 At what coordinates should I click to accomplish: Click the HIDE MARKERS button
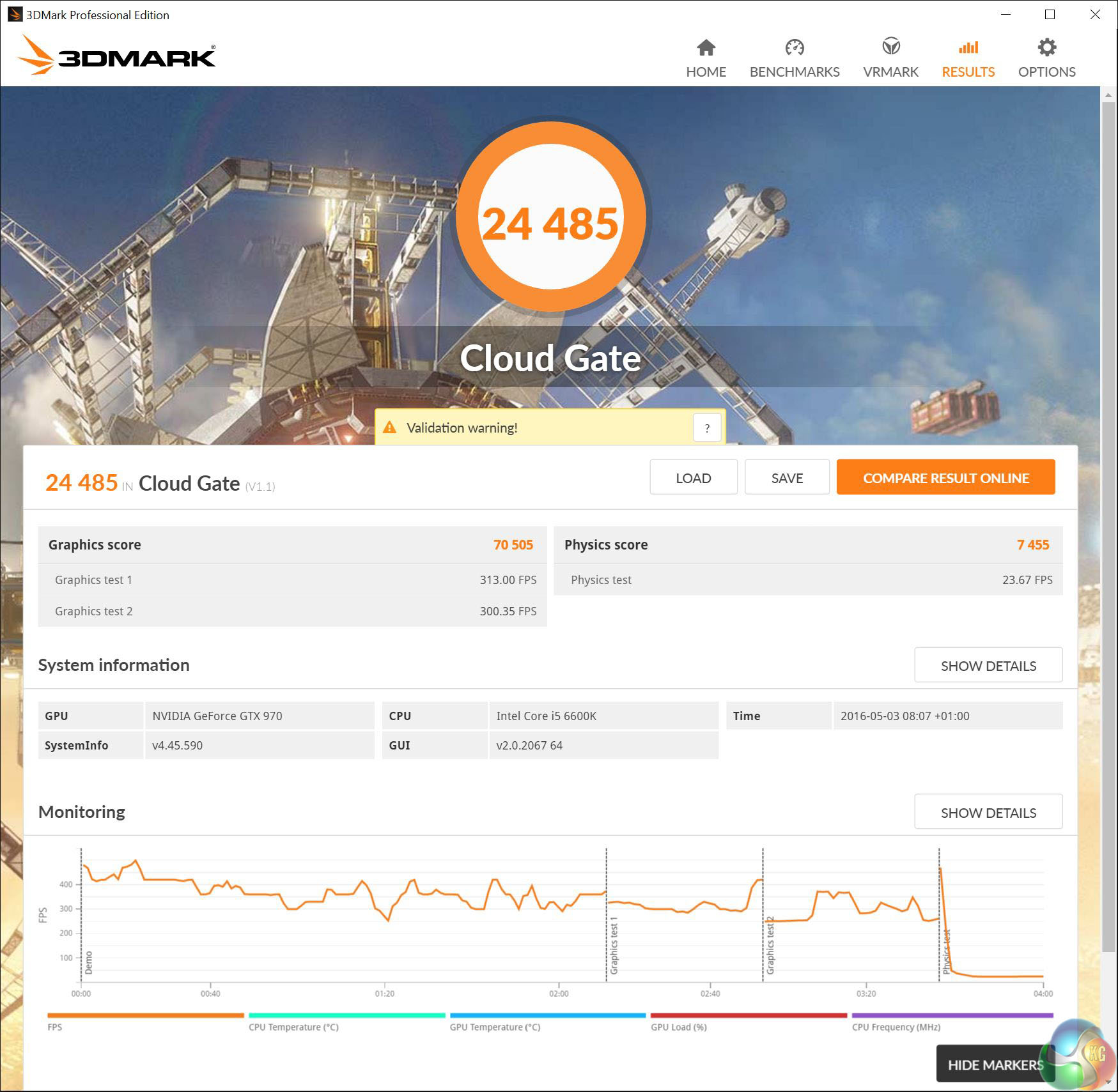tap(995, 1065)
